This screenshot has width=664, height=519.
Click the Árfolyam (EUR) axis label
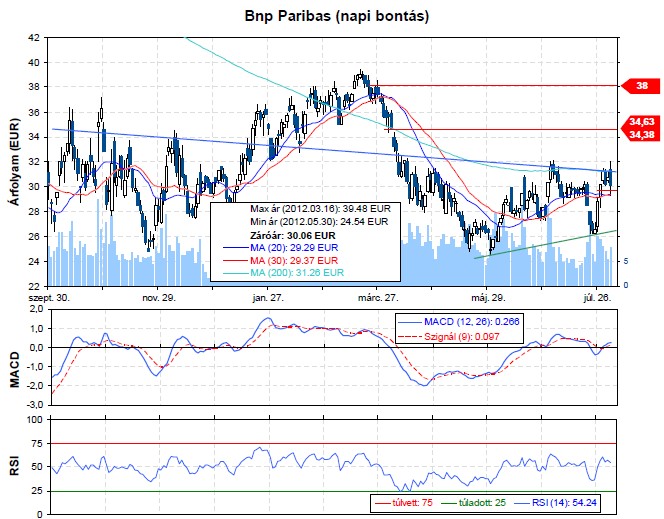tap(15, 162)
